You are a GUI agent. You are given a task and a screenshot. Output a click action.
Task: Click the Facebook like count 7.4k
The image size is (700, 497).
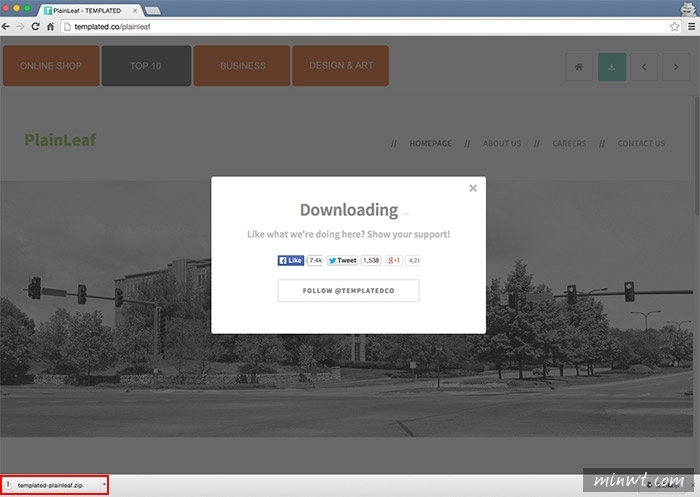315,260
